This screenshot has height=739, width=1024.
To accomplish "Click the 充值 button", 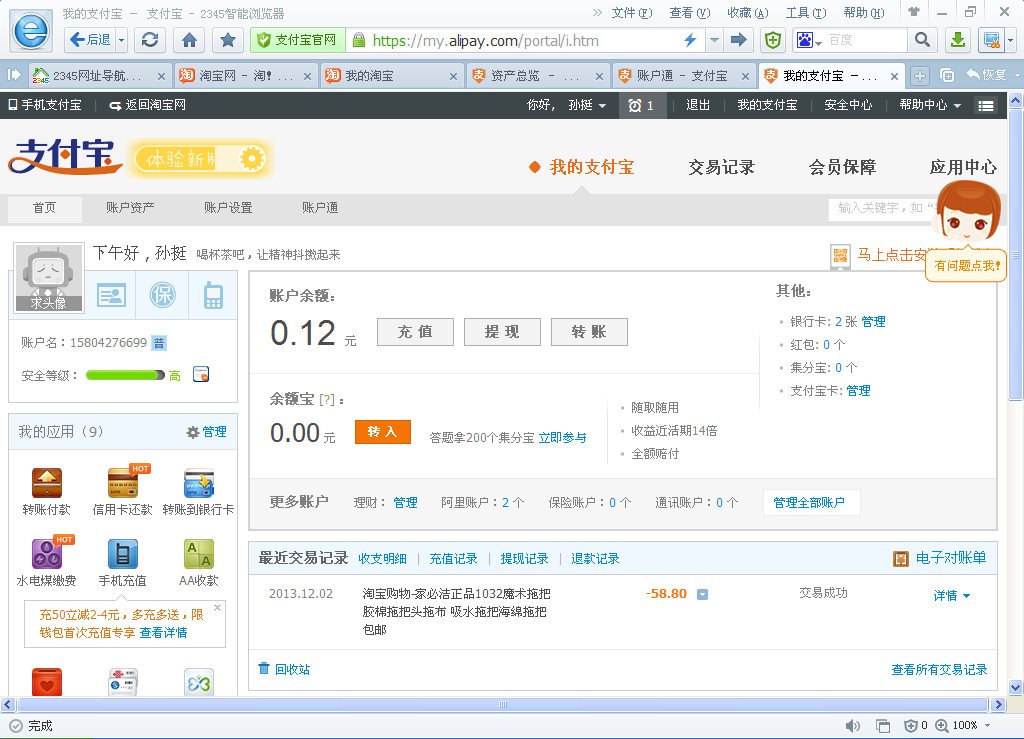I will click(415, 332).
